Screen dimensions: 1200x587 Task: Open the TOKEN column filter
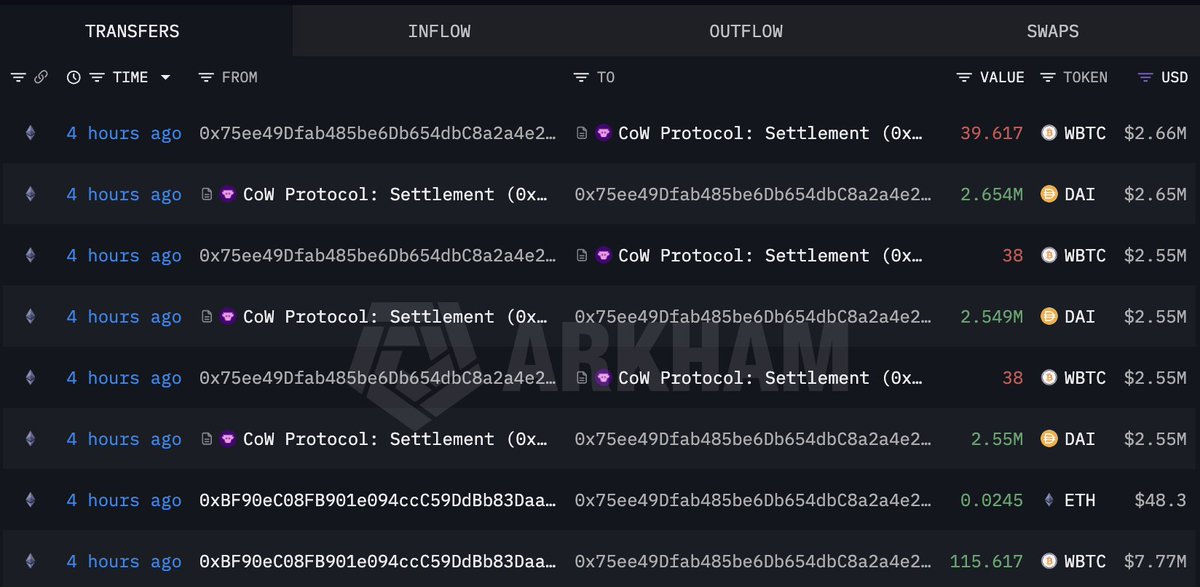pos(1048,77)
